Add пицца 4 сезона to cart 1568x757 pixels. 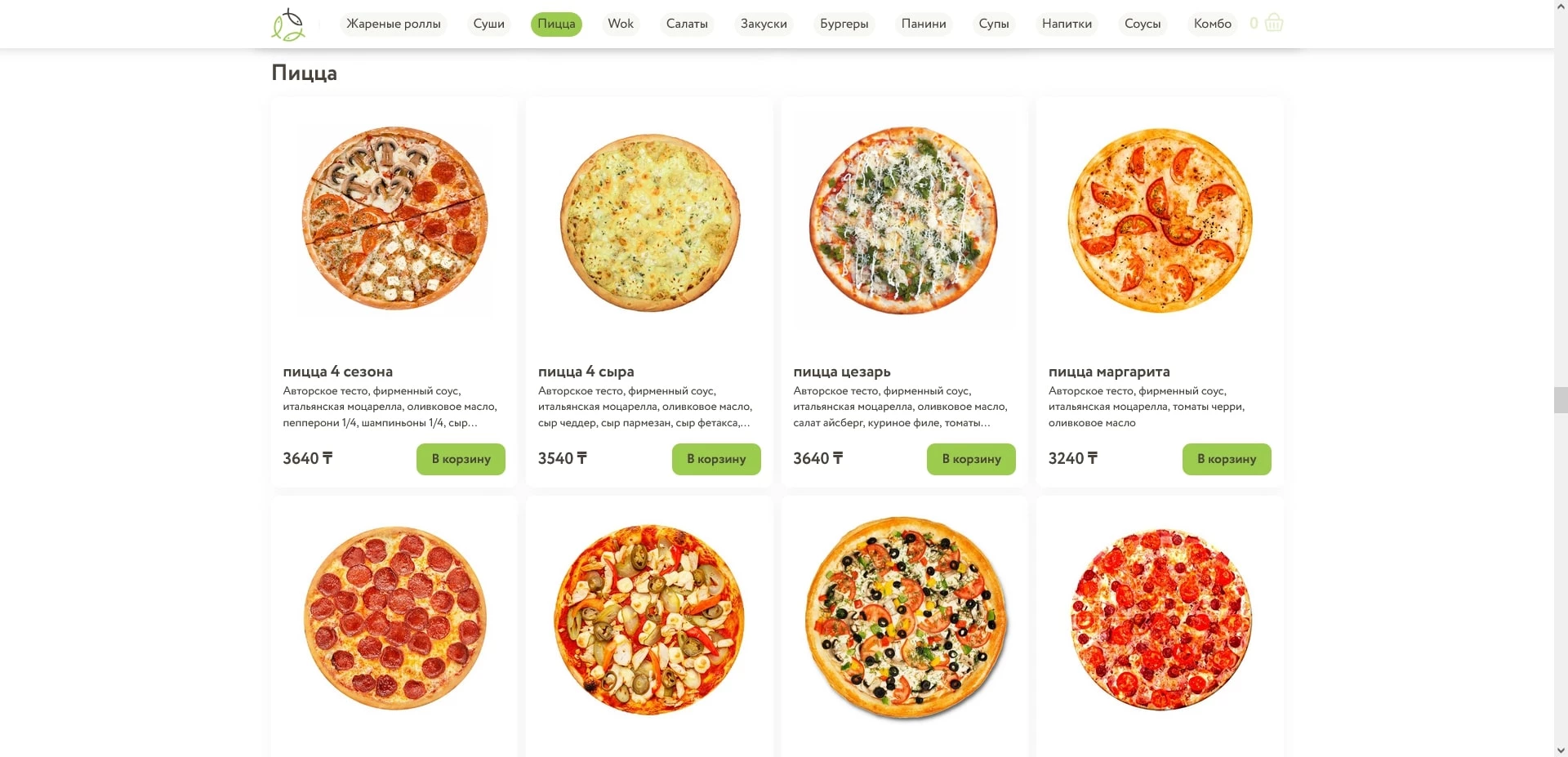(x=461, y=459)
